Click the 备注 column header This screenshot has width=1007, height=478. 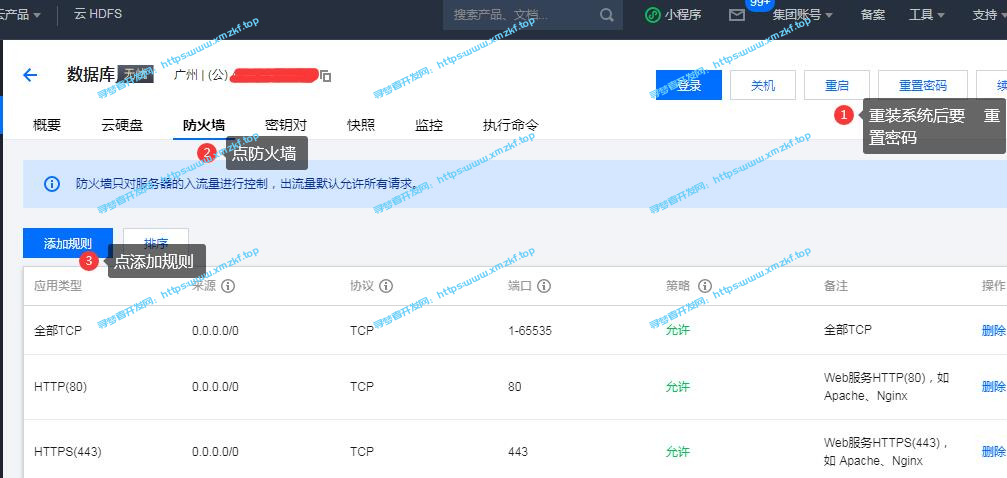(836, 286)
